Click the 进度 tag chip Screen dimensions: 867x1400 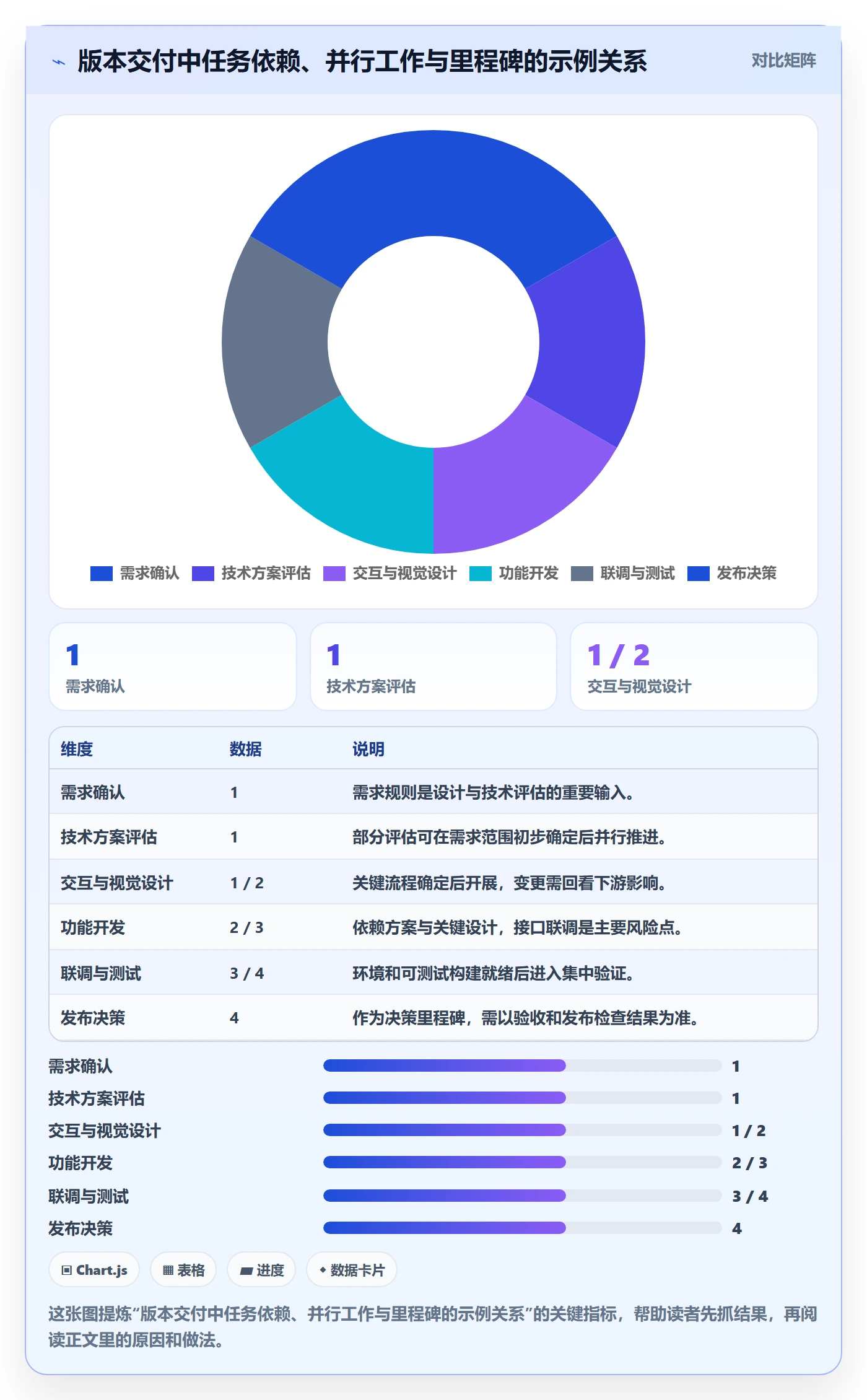pos(261,1270)
